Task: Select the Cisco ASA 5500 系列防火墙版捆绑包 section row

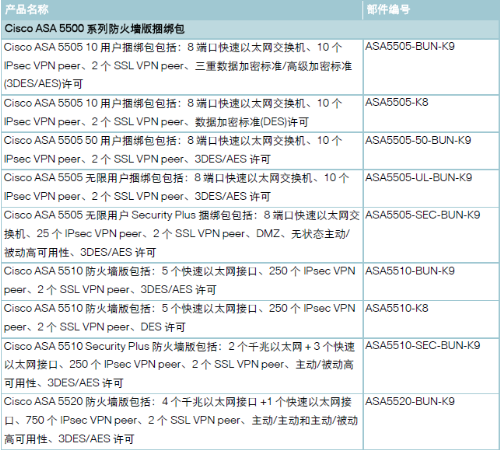Action: [x=250, y=29]
